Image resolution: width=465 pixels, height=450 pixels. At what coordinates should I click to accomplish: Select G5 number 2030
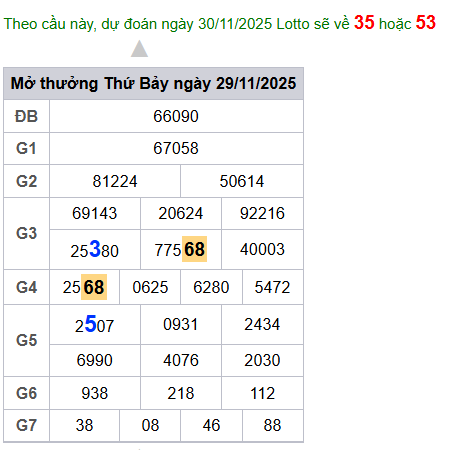[262, 360]
